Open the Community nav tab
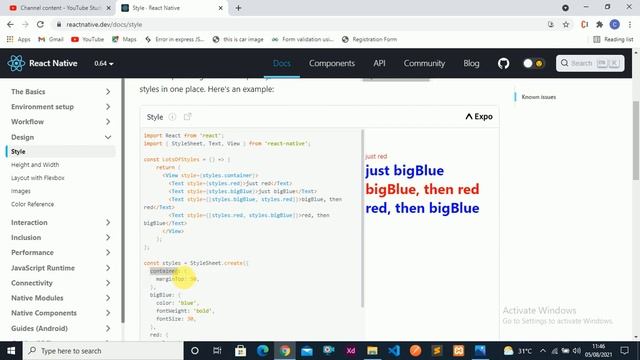This screenshot has width=640, height=360. pos(424,63)
